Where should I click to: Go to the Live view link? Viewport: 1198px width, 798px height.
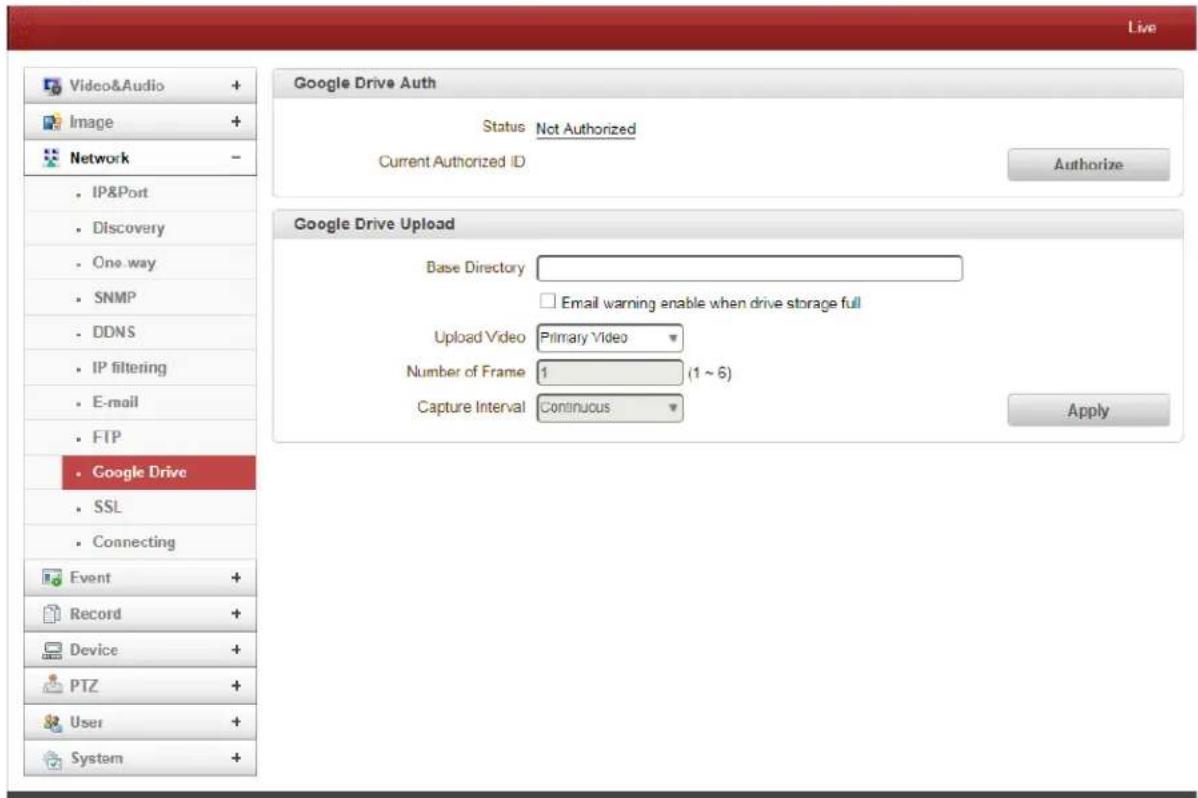1141,27
